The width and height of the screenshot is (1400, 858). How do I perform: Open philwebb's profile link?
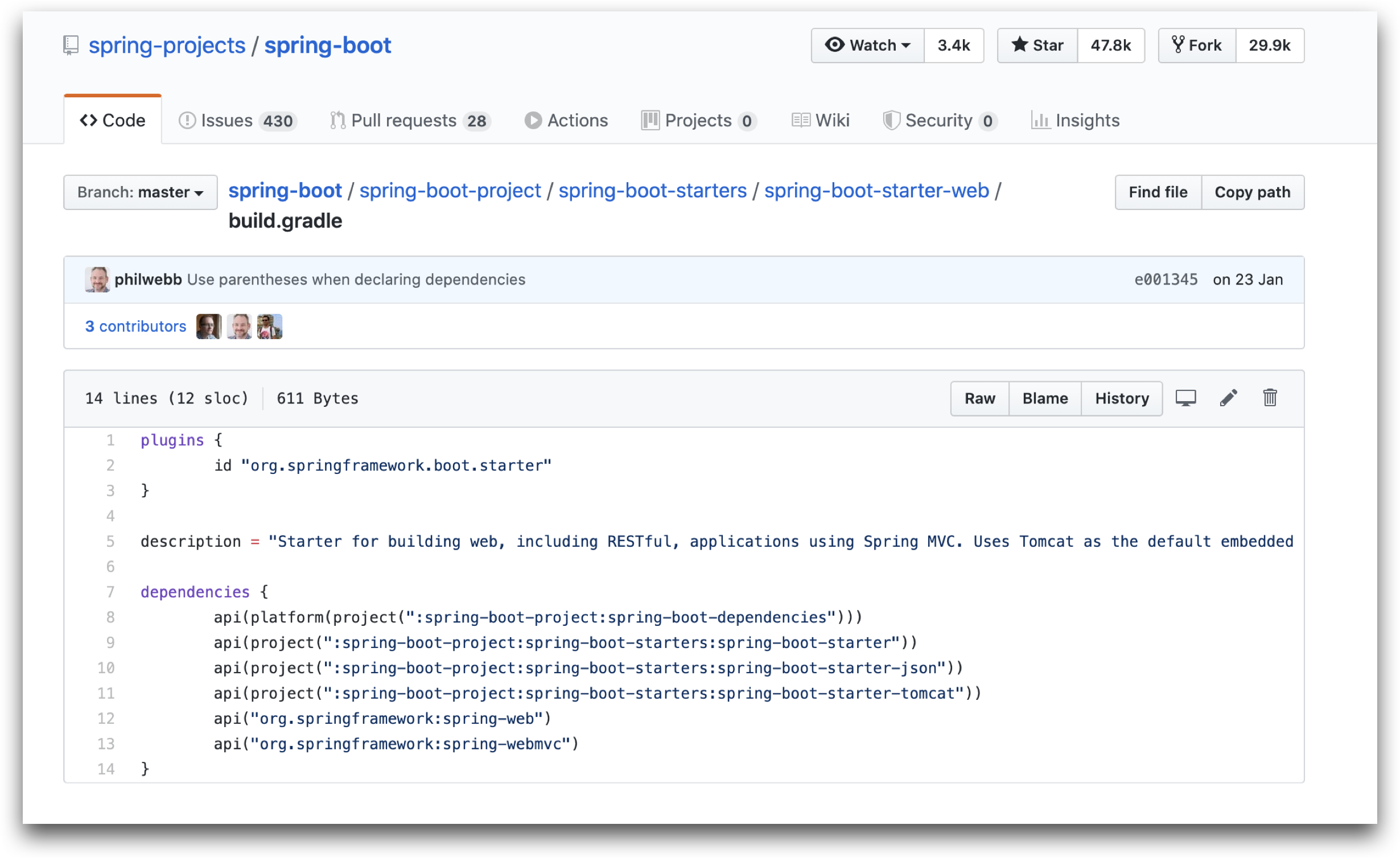click(x=148, y=279)
